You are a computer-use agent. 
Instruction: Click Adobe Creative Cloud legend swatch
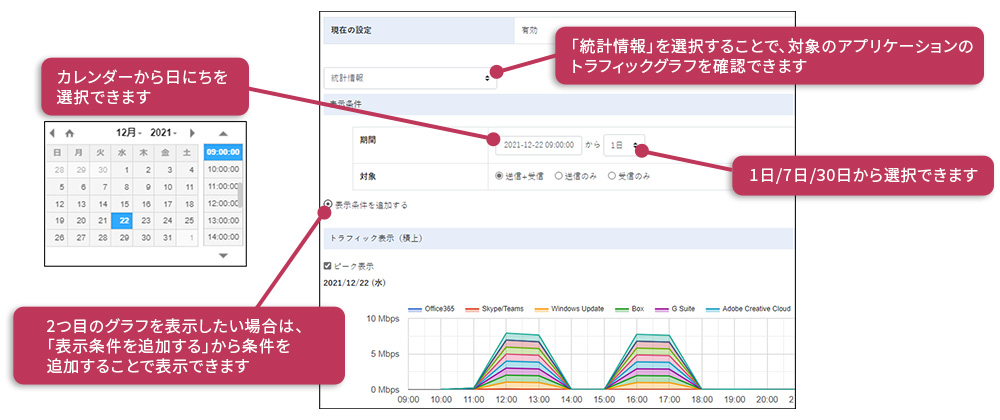pos(712,309)
